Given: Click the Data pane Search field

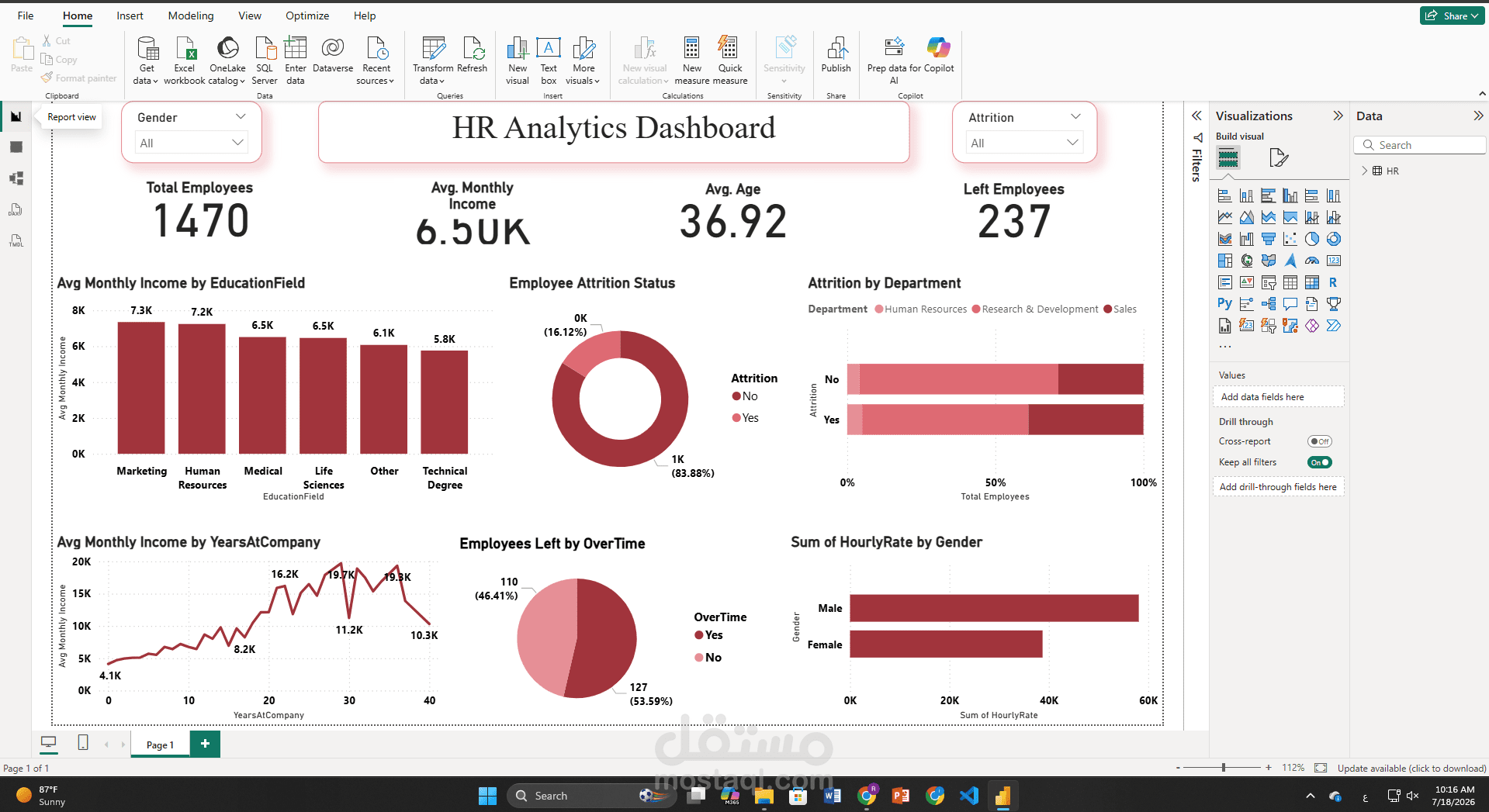Looking at the screenshot, I should point(1420,145).
